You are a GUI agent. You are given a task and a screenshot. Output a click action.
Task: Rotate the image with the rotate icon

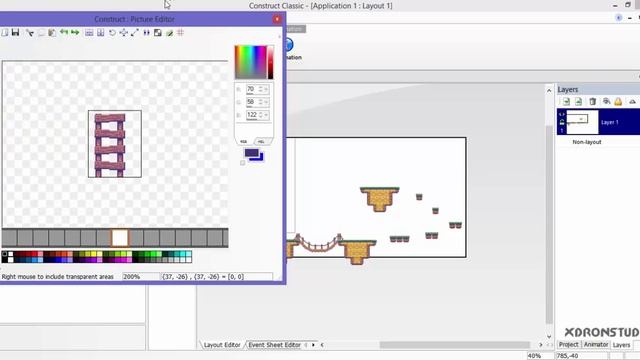pos(112,33)
